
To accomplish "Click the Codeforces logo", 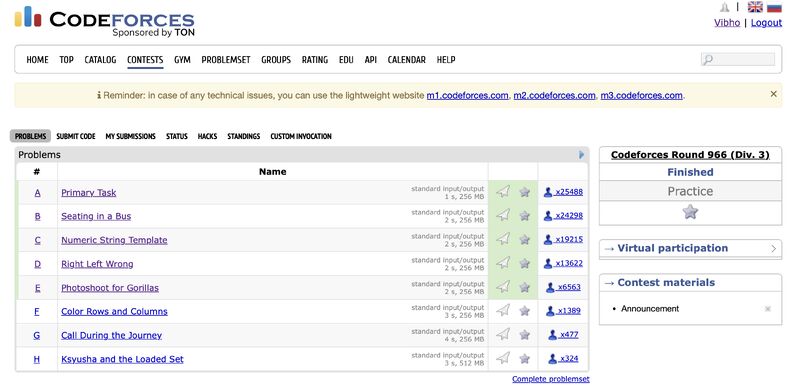I will 105,21.
